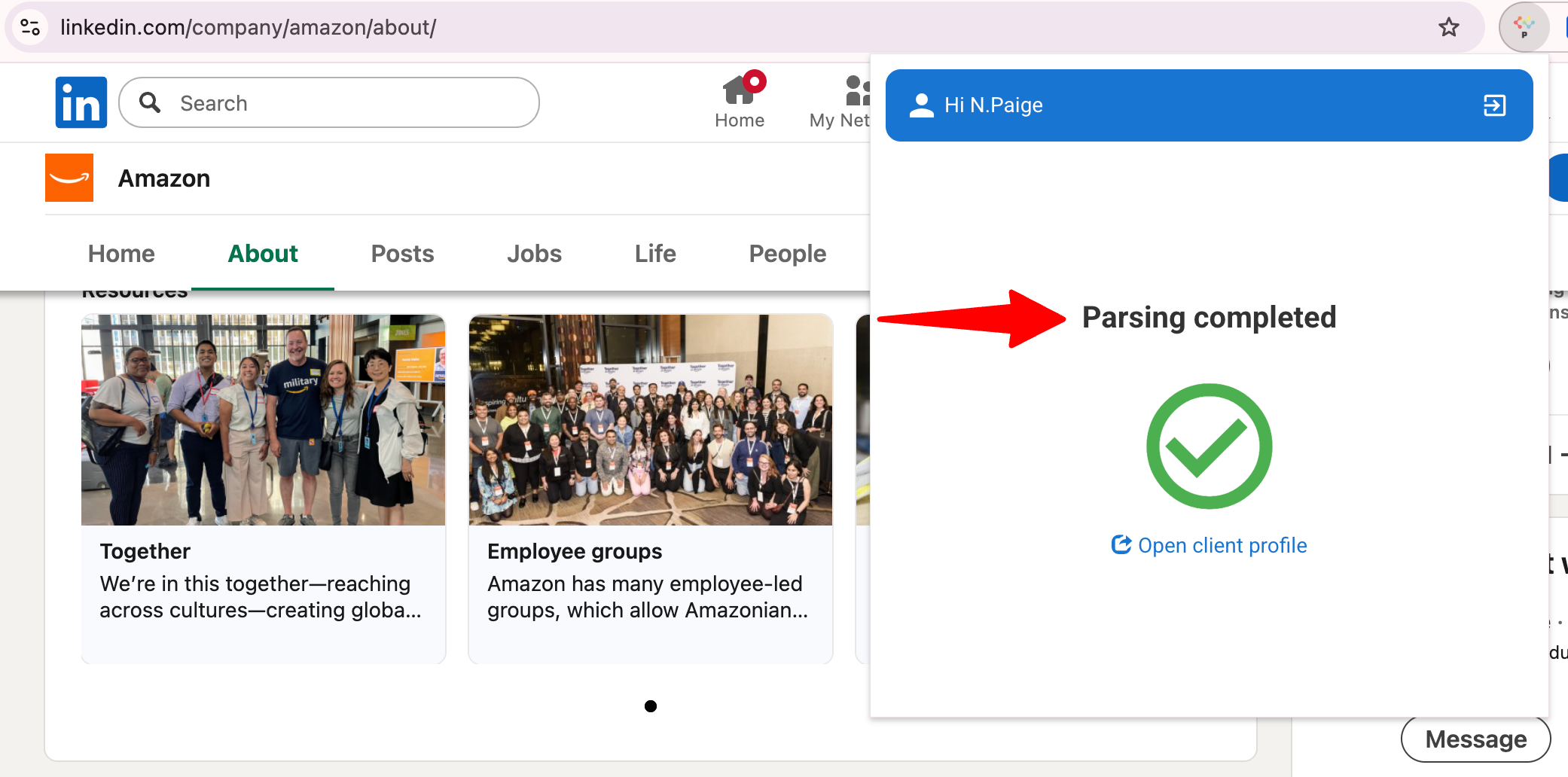Bookmark this page with the star icon
Viewport: 1568px width, 777px height.
pos(1449,28)
